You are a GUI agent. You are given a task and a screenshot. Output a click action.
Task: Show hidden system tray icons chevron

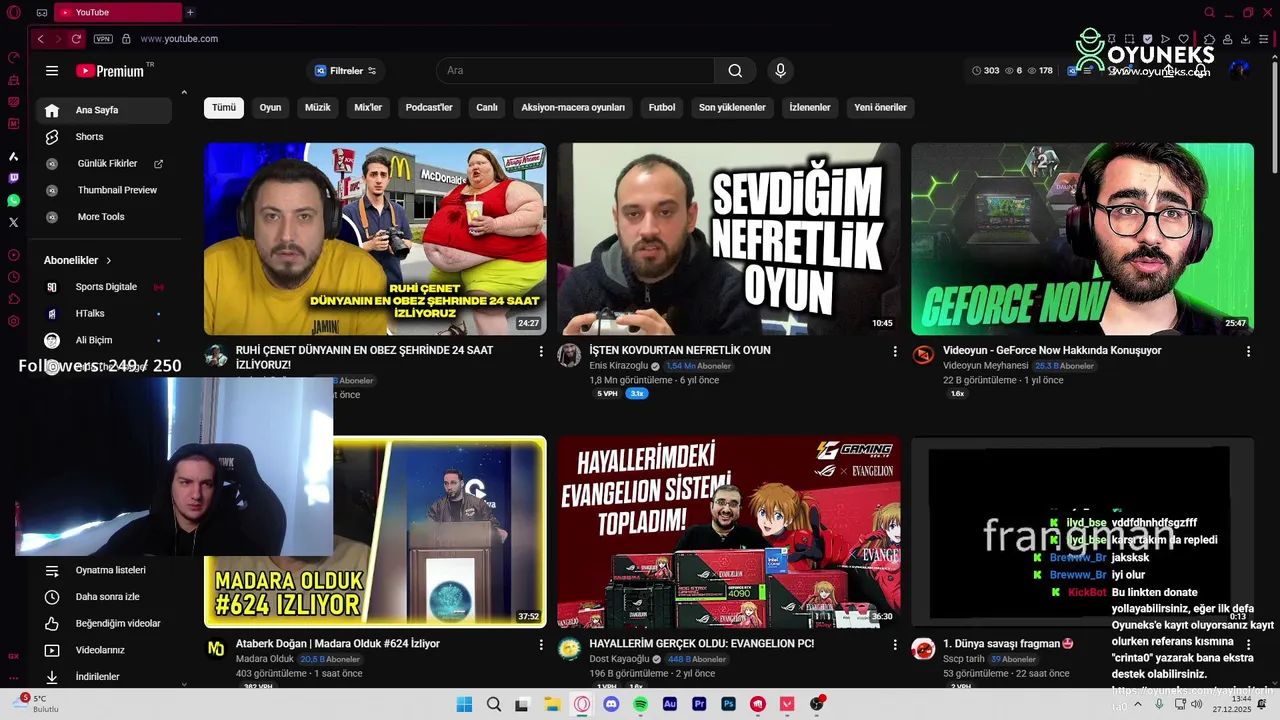(1137, 704)
